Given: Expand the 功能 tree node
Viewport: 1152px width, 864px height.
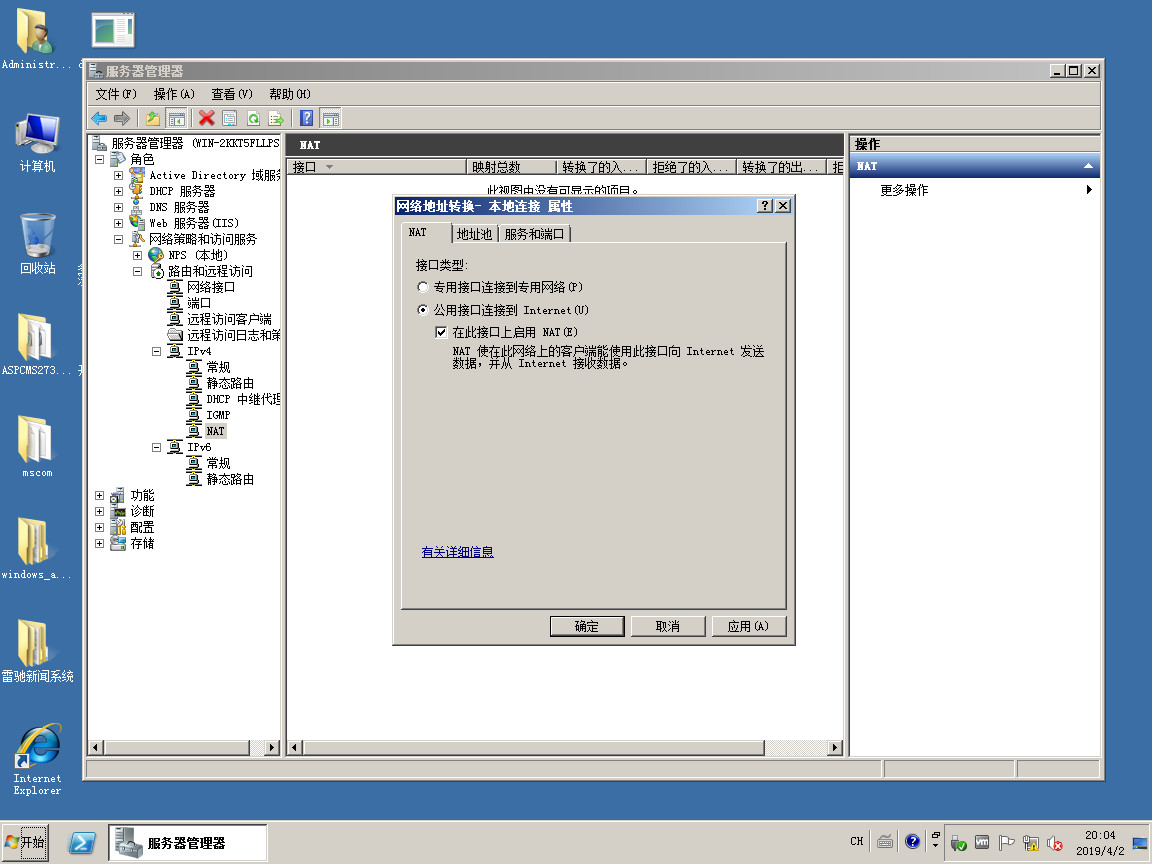Looking at the screenshot, I should point(99,495).
